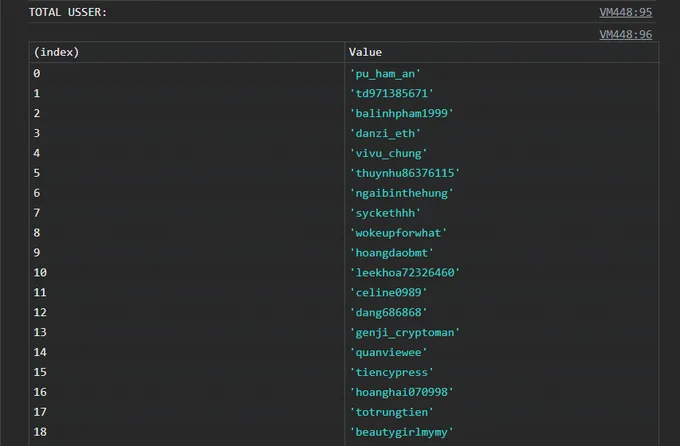Click index cell 1
Viewport: 680px width, 446px height.
click(186, 93)
